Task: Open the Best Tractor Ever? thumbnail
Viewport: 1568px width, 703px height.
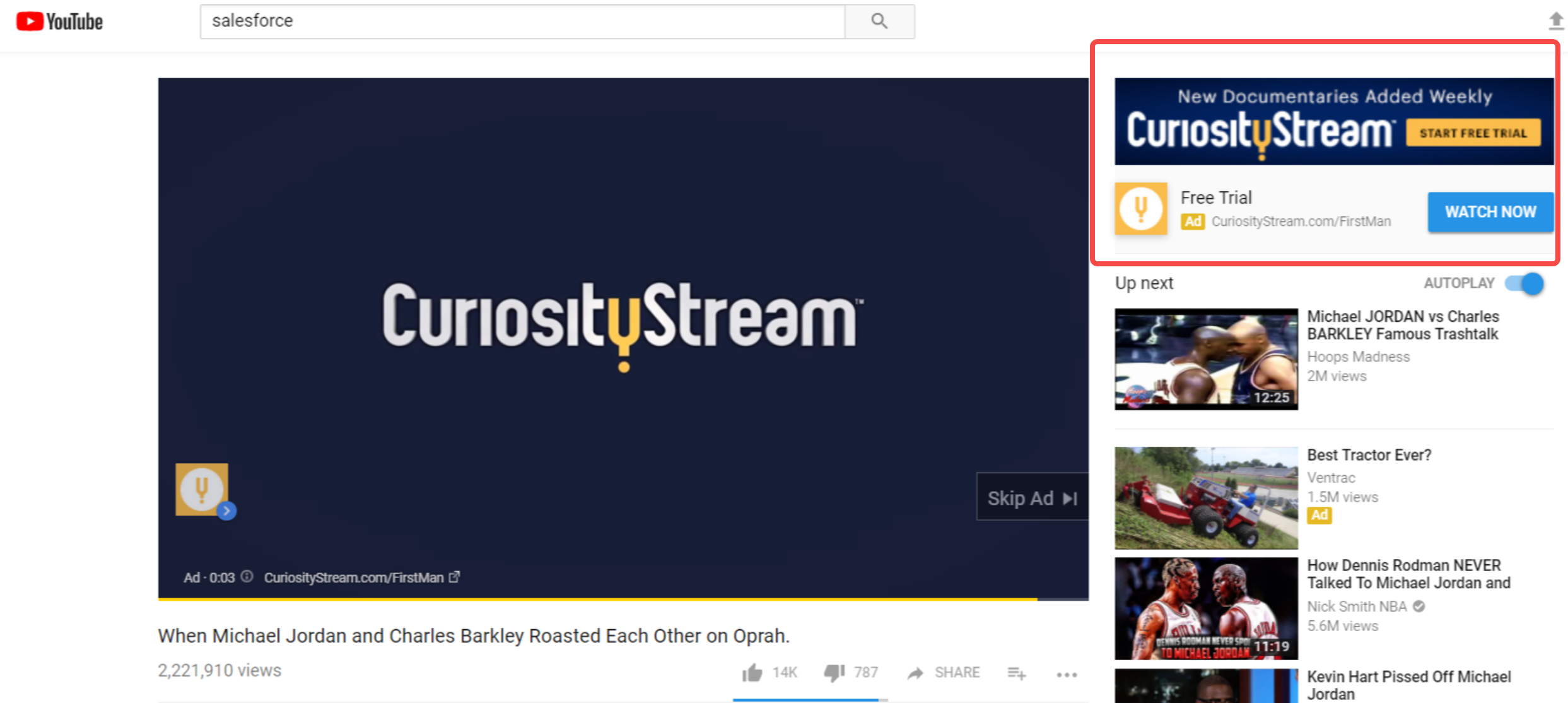Action: click(1205, 497)
